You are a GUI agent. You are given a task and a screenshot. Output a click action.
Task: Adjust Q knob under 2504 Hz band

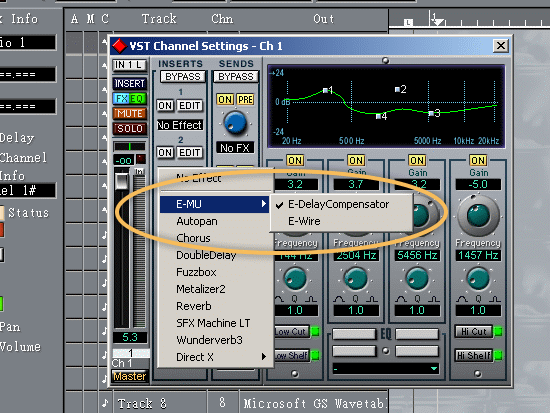tap(356, 279)
